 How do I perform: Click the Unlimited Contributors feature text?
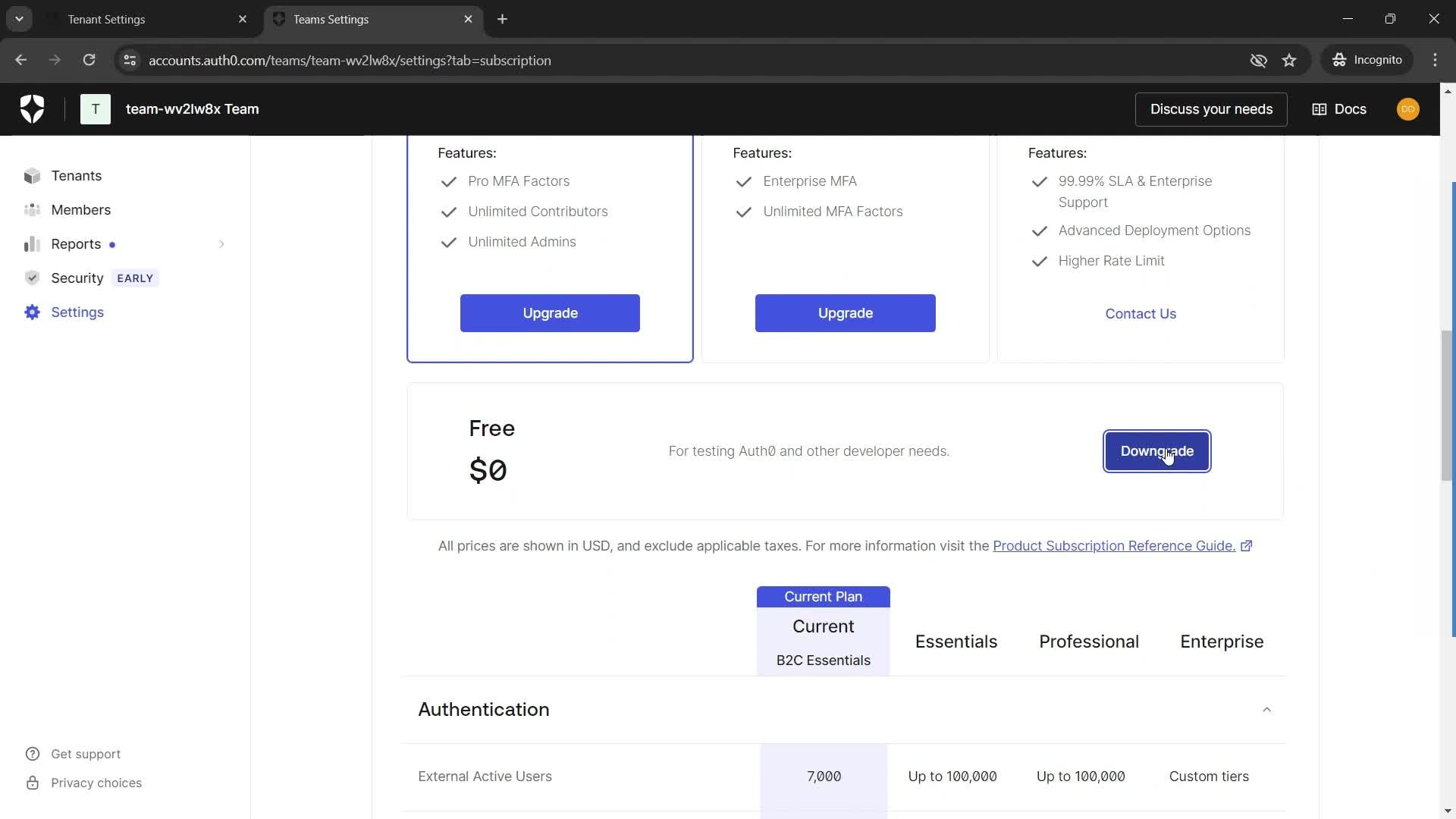(x=538, y=212)
